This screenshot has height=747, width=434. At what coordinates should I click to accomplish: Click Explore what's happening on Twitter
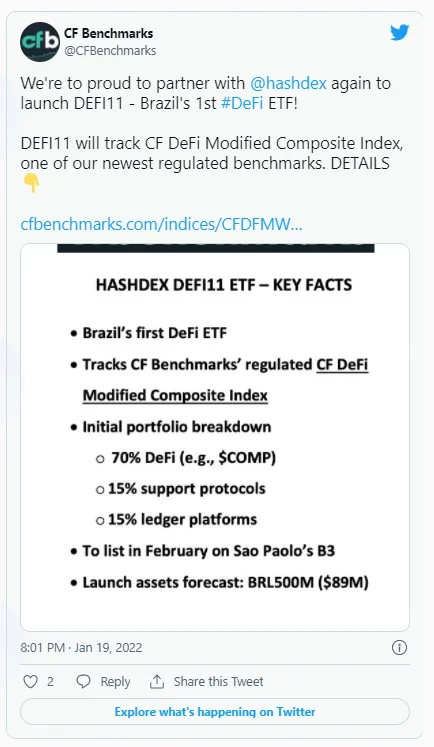pos(215,712)
